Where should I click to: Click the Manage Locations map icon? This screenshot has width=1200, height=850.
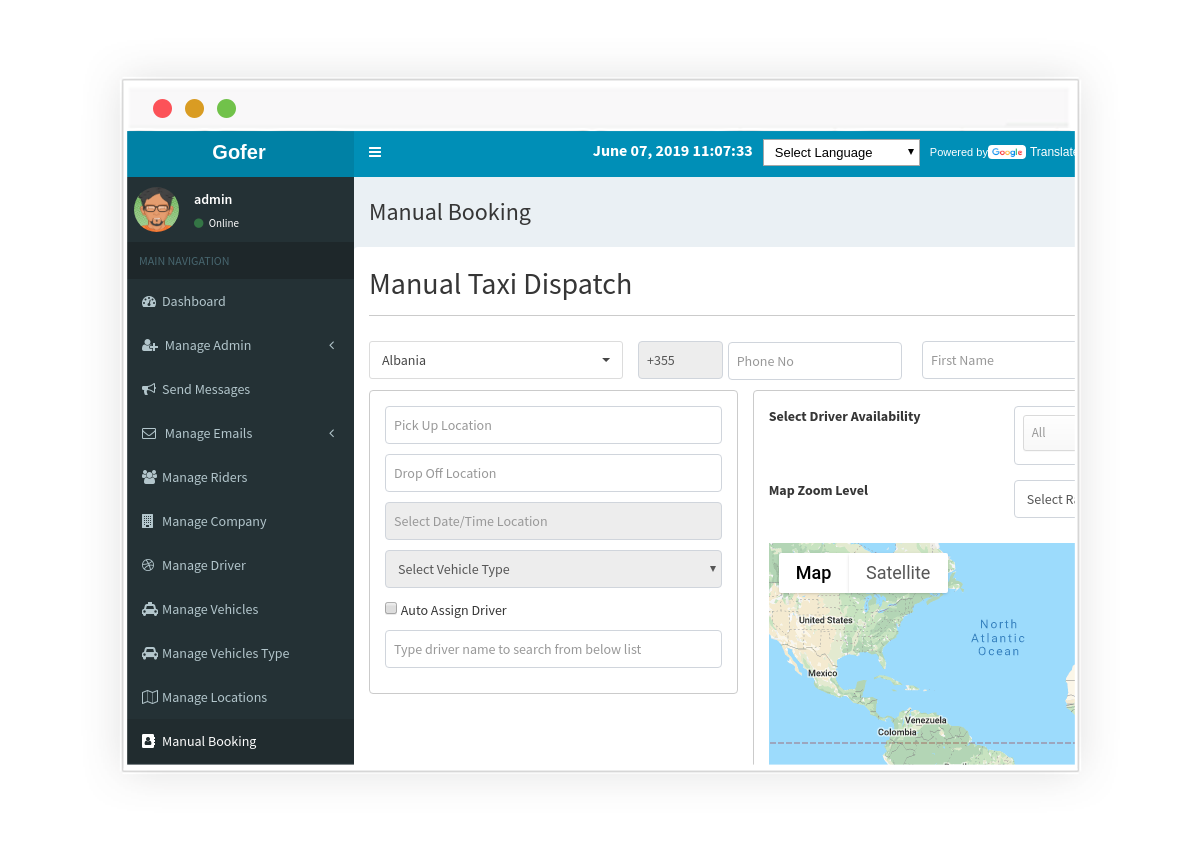pyautogui.click(x=149, y=697)
